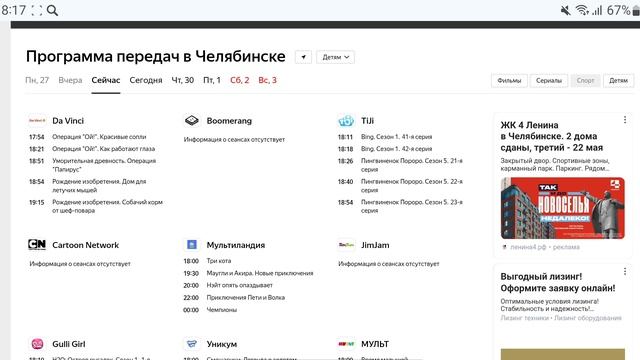Screen dimensions: 640x360
Task: Open the Da Vinci channel logo
Action: click(x=37, y=121)
